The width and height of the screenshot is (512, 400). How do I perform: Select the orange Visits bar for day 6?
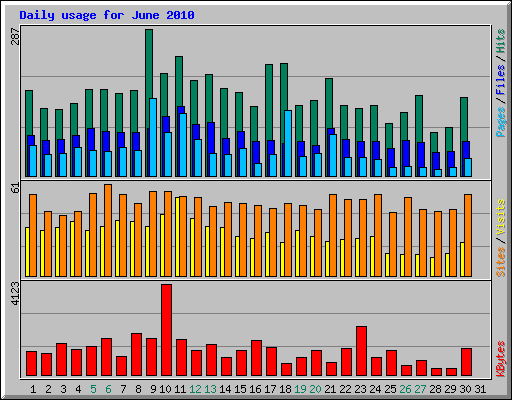108,230
